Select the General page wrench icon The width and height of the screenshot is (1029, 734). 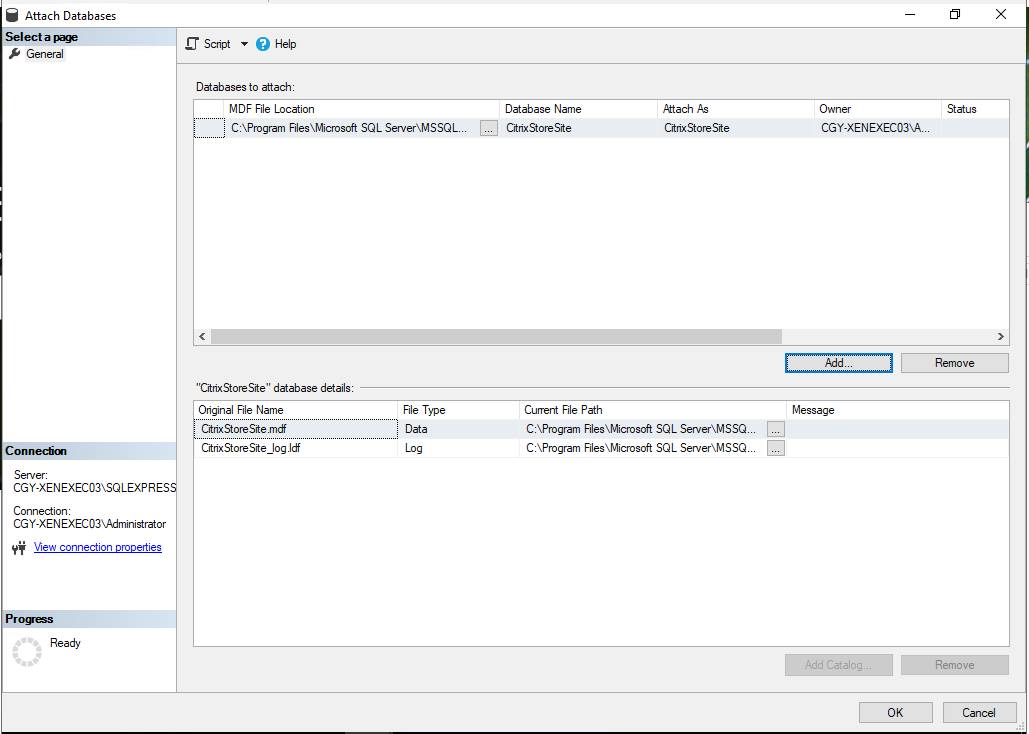tap(14, 54)
